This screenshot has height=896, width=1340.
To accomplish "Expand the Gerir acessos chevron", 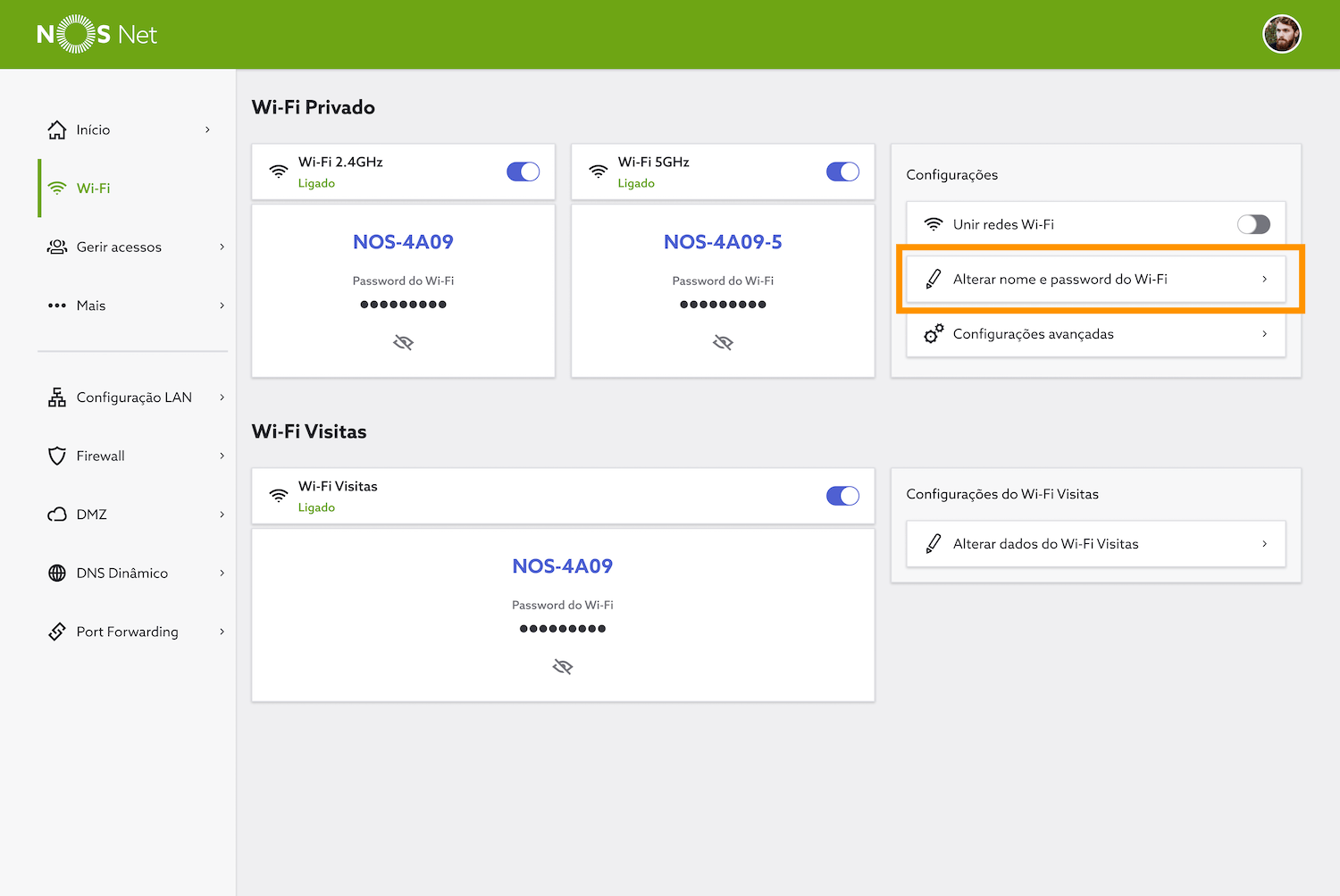I will pyautogui.click(x=222, y=247).
